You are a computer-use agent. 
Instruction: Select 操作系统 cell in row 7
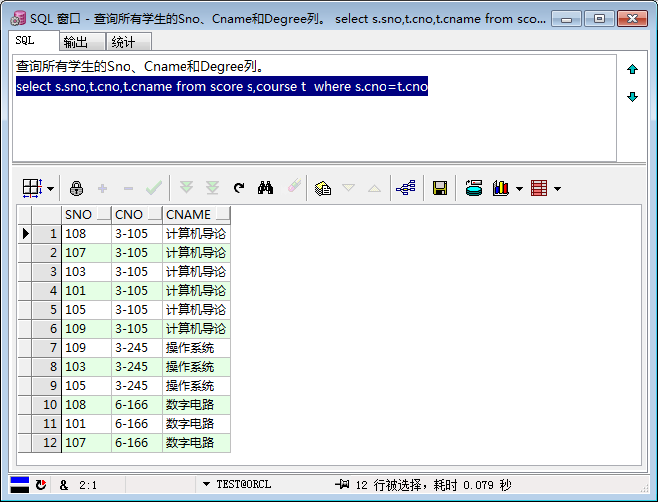[x=196, y=348]
